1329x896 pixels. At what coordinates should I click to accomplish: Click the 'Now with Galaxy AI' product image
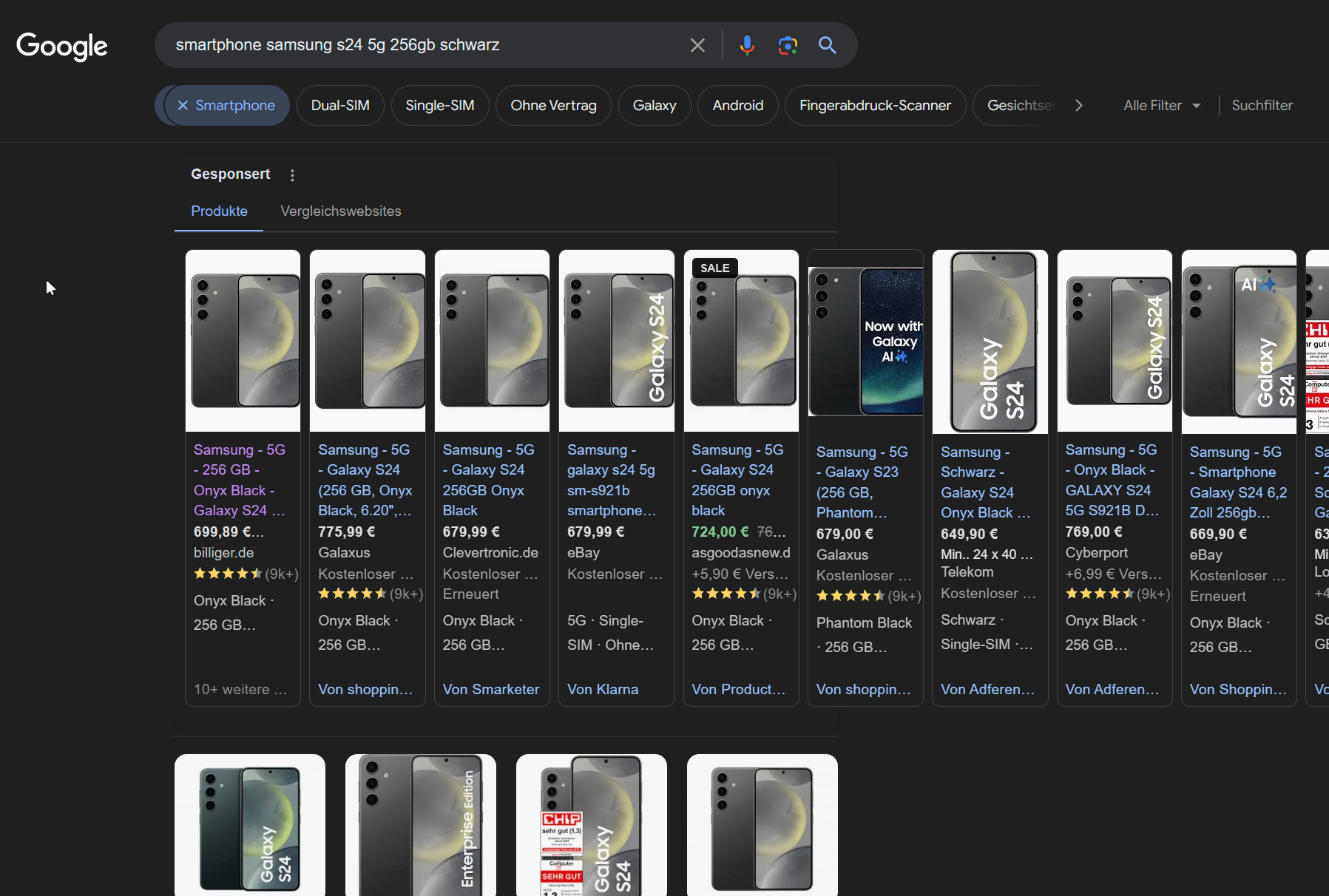[x=866, y=343]
